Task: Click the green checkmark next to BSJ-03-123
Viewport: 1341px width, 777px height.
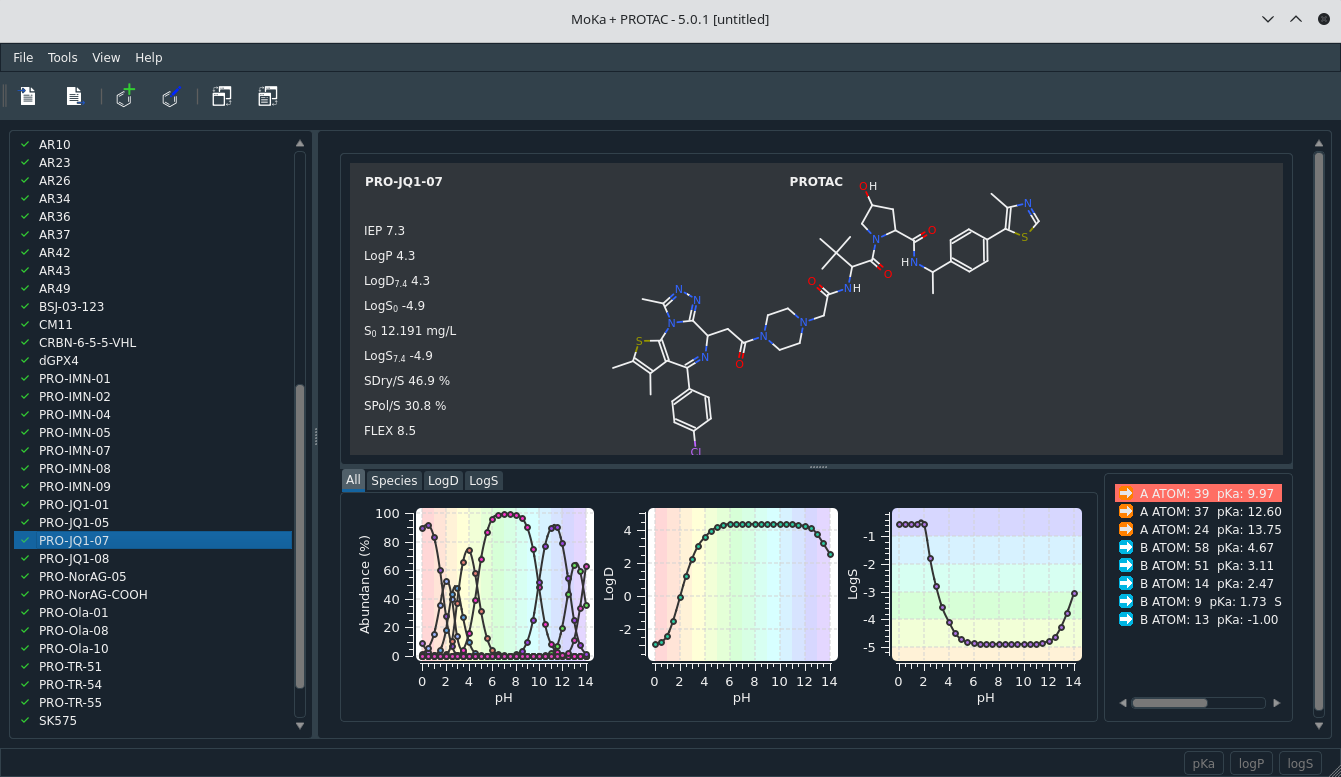Action: tap(25, 306)
